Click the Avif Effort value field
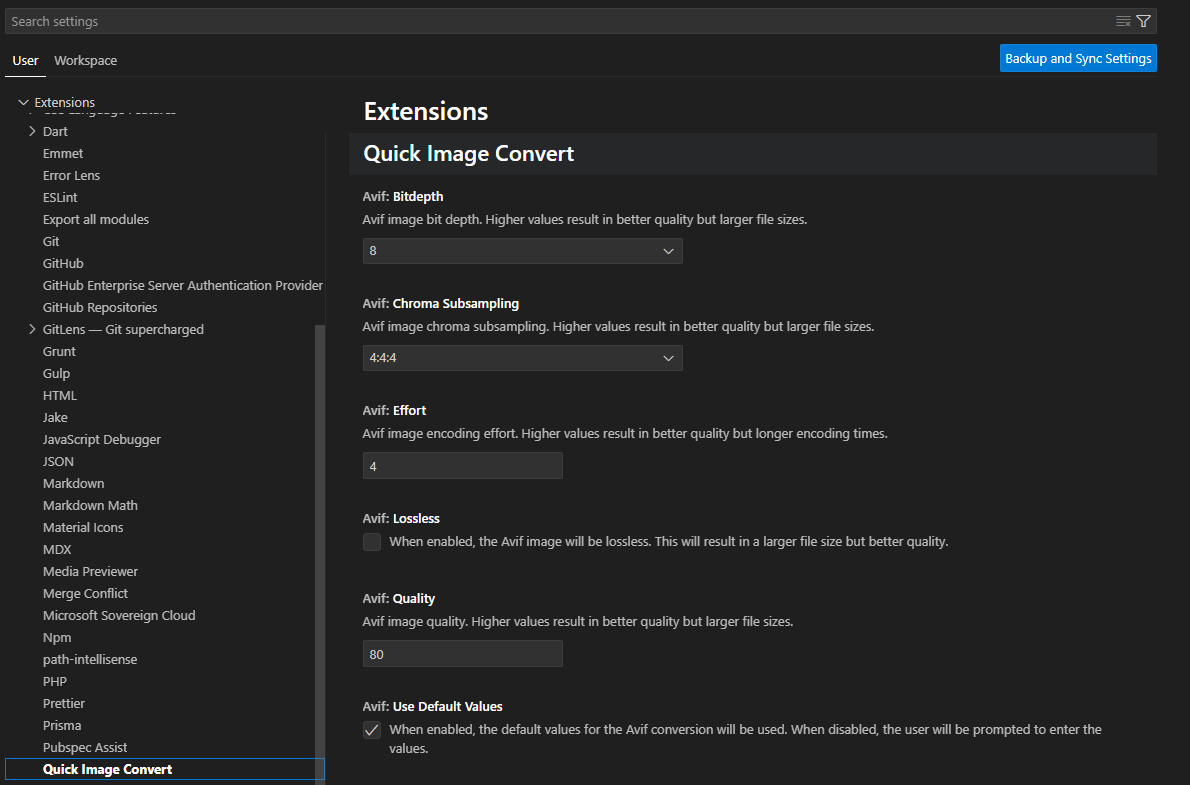 (462, 466)
